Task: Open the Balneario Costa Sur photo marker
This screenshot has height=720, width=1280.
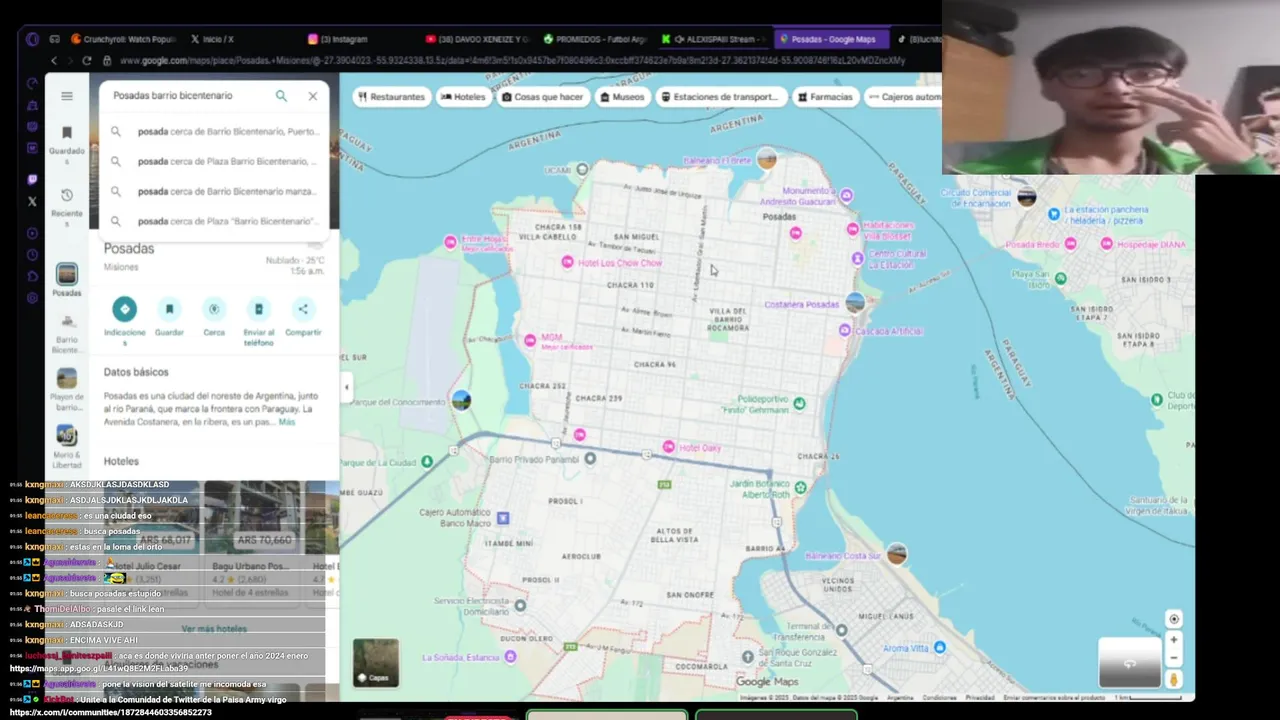Action: coord(897,554)
